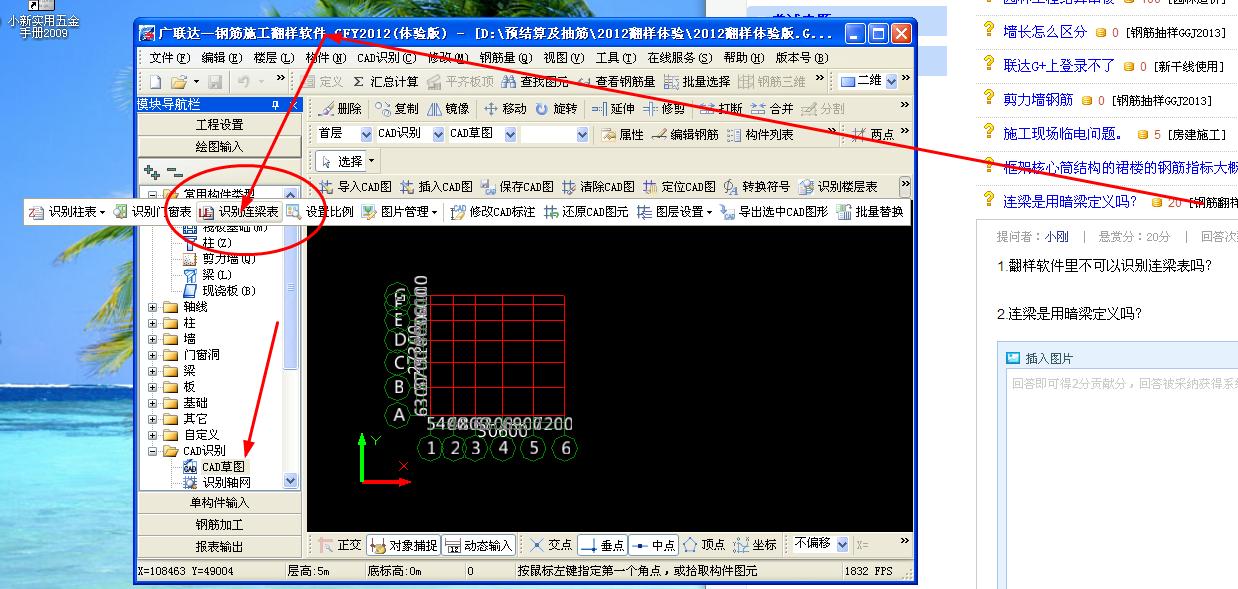1238x589 pixels.
Task: Open the 在线服务(S) menu
Action: tap(680, 58)
